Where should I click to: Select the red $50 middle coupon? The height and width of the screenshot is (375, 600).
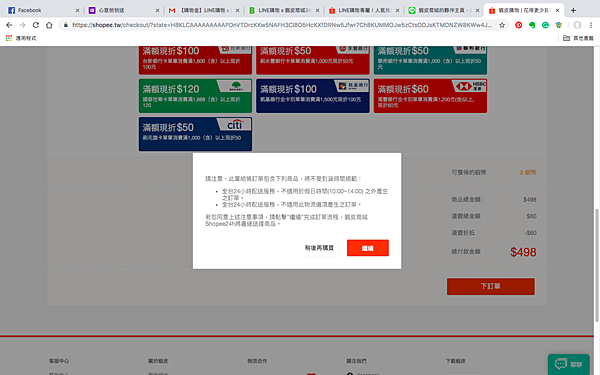point(313,60)
